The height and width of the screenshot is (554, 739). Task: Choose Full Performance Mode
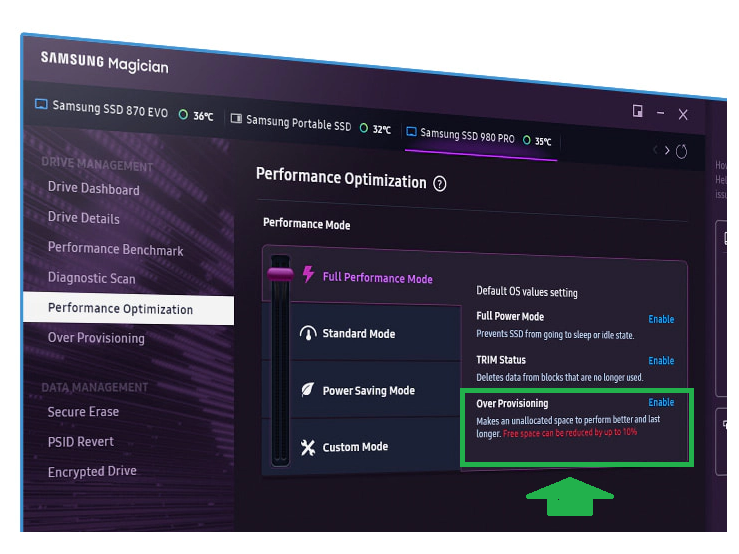[x=377, y=277]
